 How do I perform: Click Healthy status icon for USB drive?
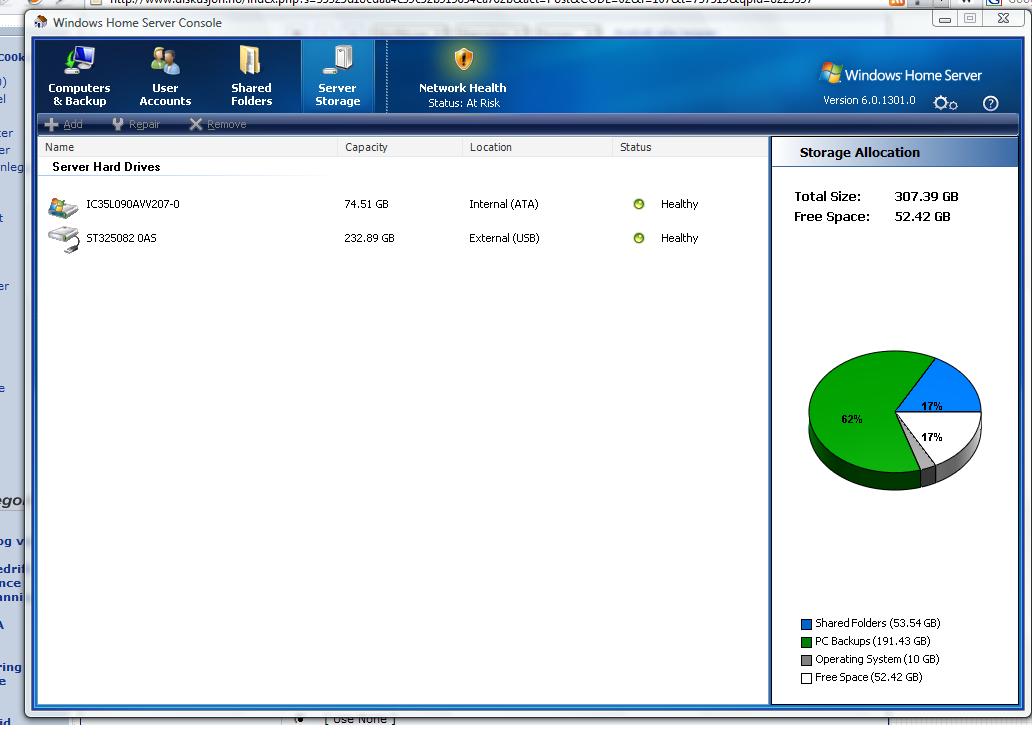pyautogui.click(x=638, y=238)
